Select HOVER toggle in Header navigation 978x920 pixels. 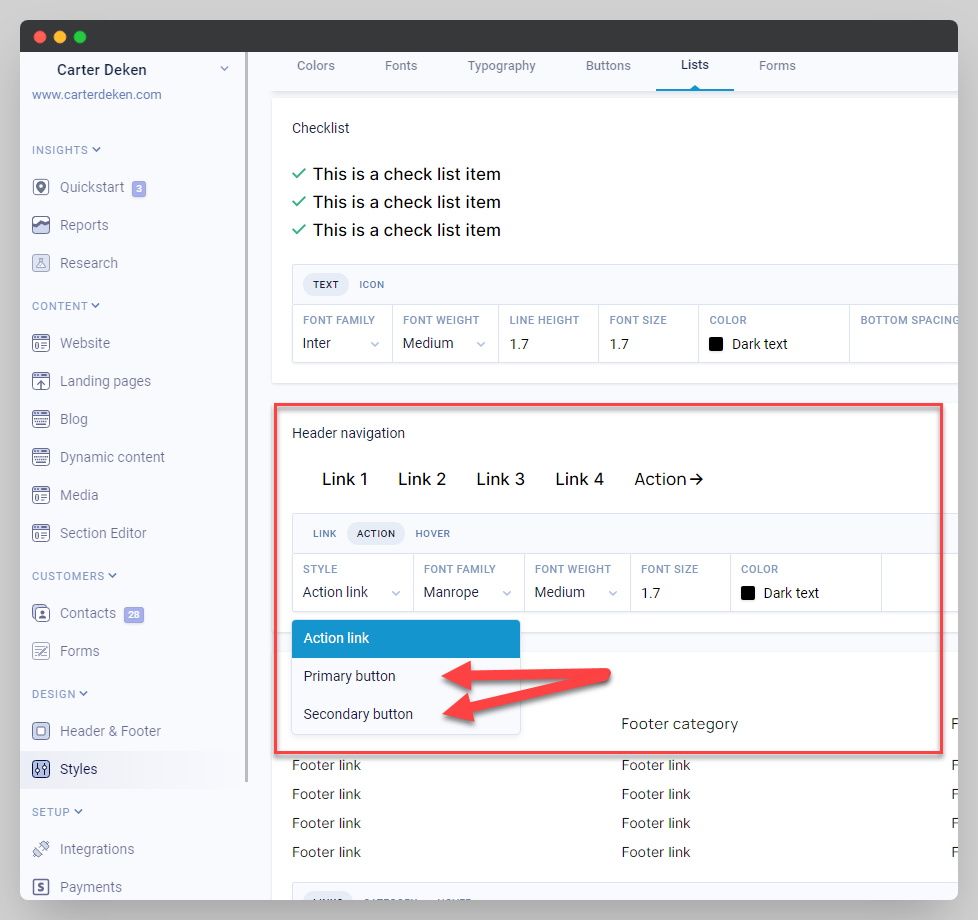coord(433,534)
